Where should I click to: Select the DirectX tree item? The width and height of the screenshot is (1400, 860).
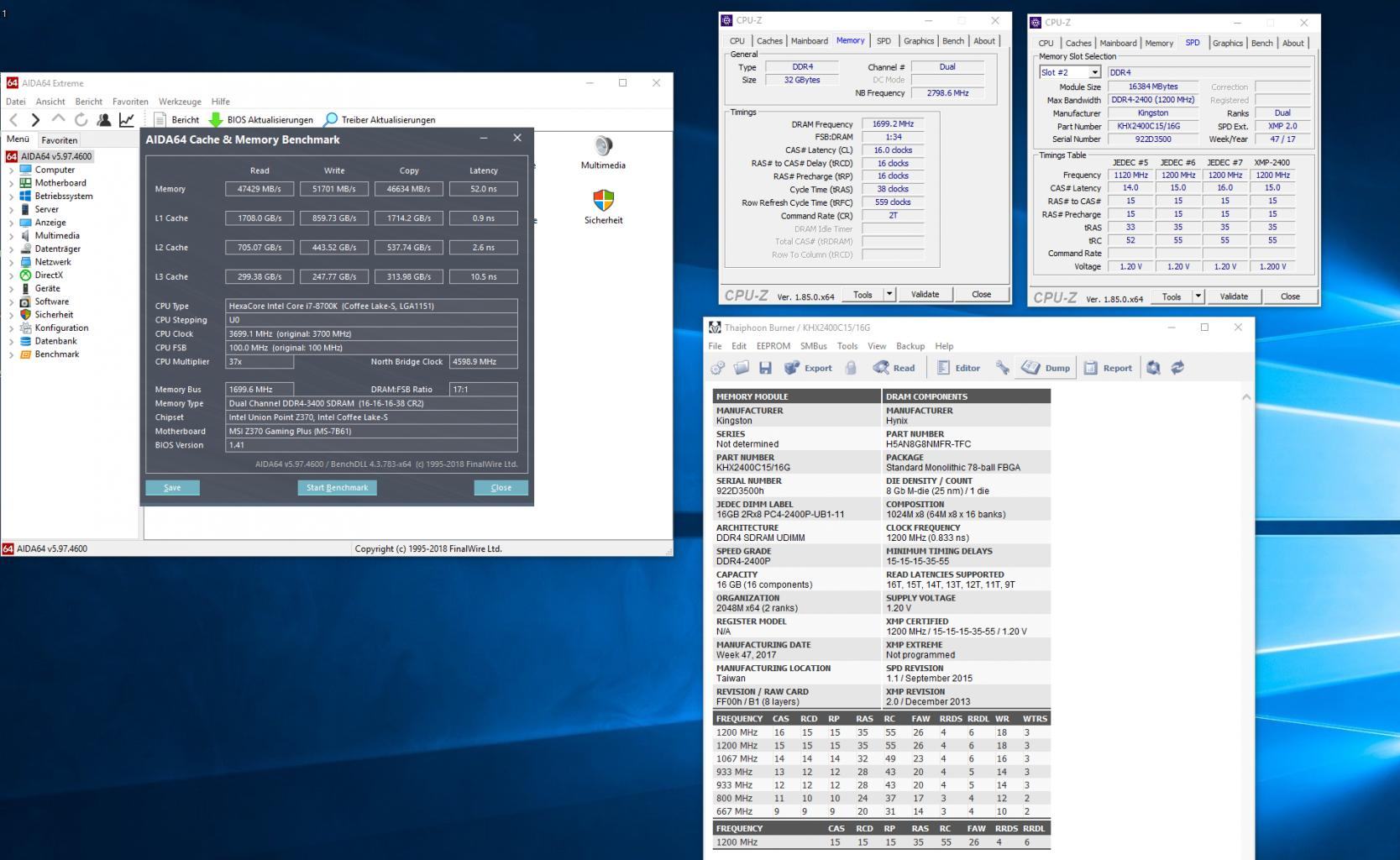pos(49,275)
